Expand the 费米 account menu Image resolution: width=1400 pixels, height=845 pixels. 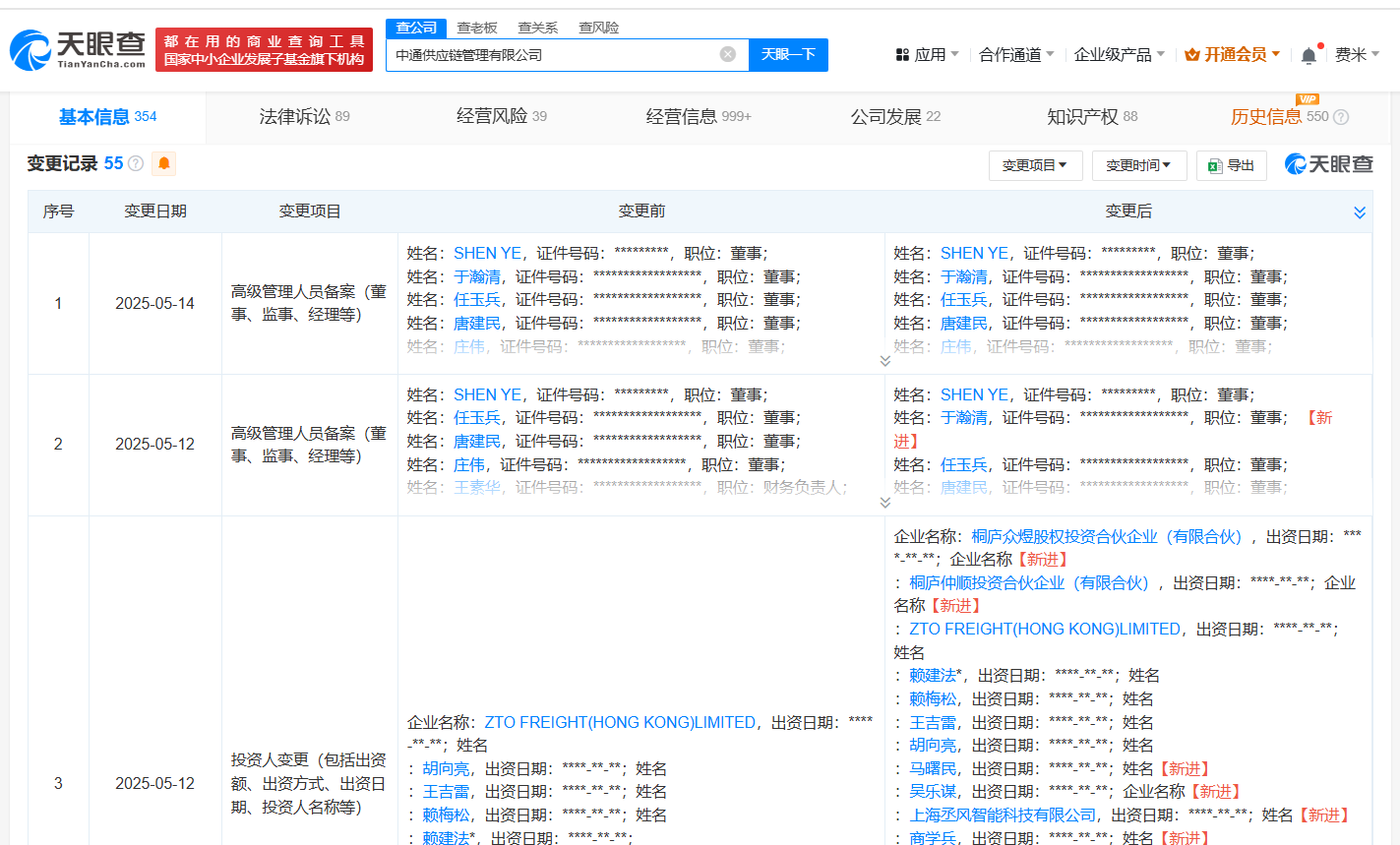(x=1358, y=55)
